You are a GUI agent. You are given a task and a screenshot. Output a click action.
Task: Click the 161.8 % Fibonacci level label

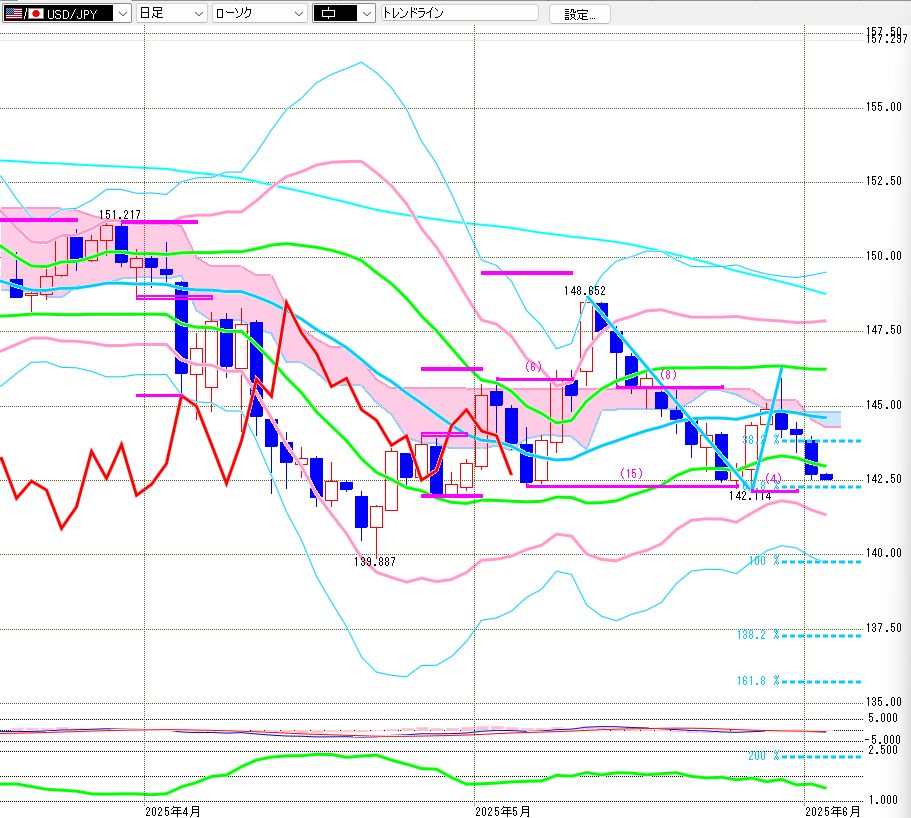point(758,681)
